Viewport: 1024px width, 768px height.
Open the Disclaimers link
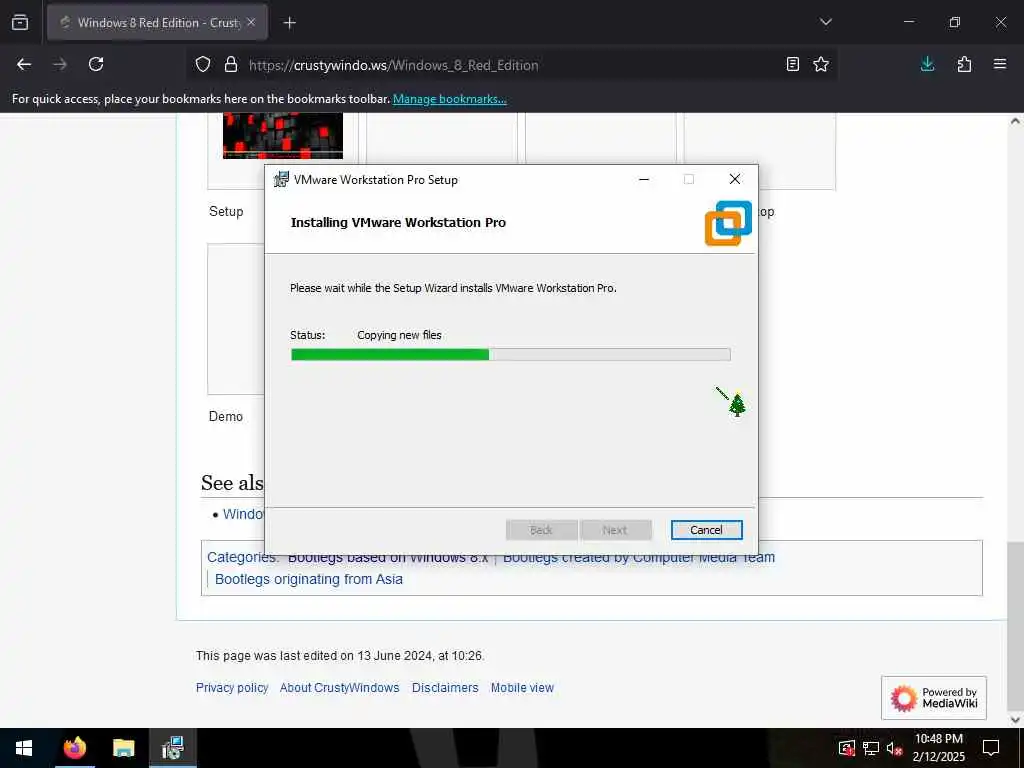coord(445,688)
